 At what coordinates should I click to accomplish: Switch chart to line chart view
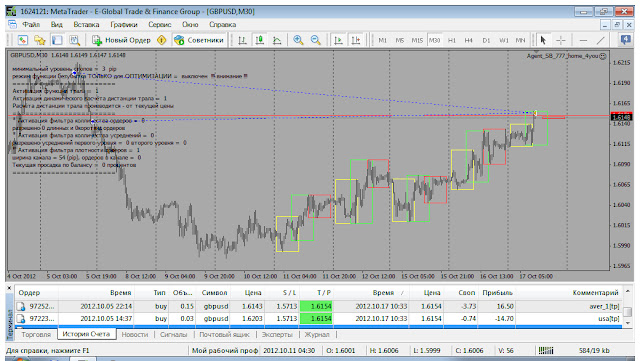tap(277, 40)
